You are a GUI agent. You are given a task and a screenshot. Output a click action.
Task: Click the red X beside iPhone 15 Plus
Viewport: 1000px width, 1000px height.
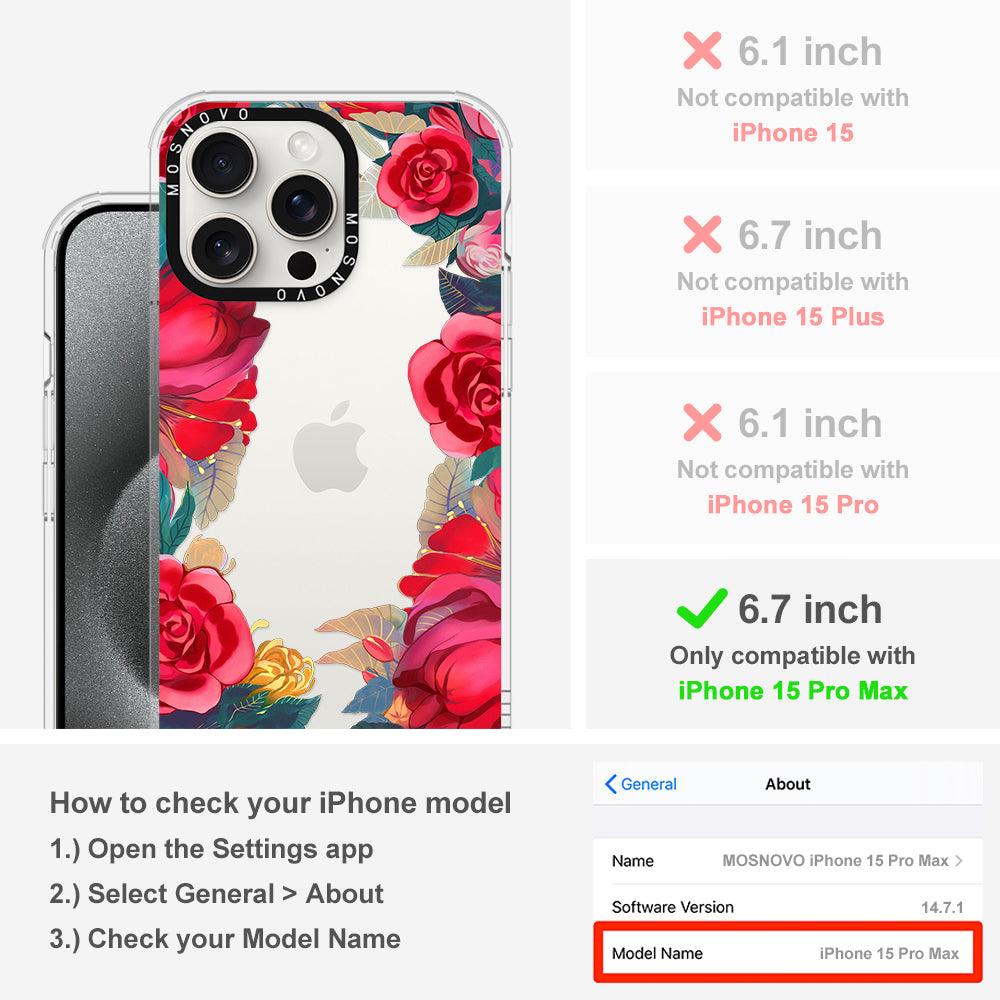click(x=702, y=235)
